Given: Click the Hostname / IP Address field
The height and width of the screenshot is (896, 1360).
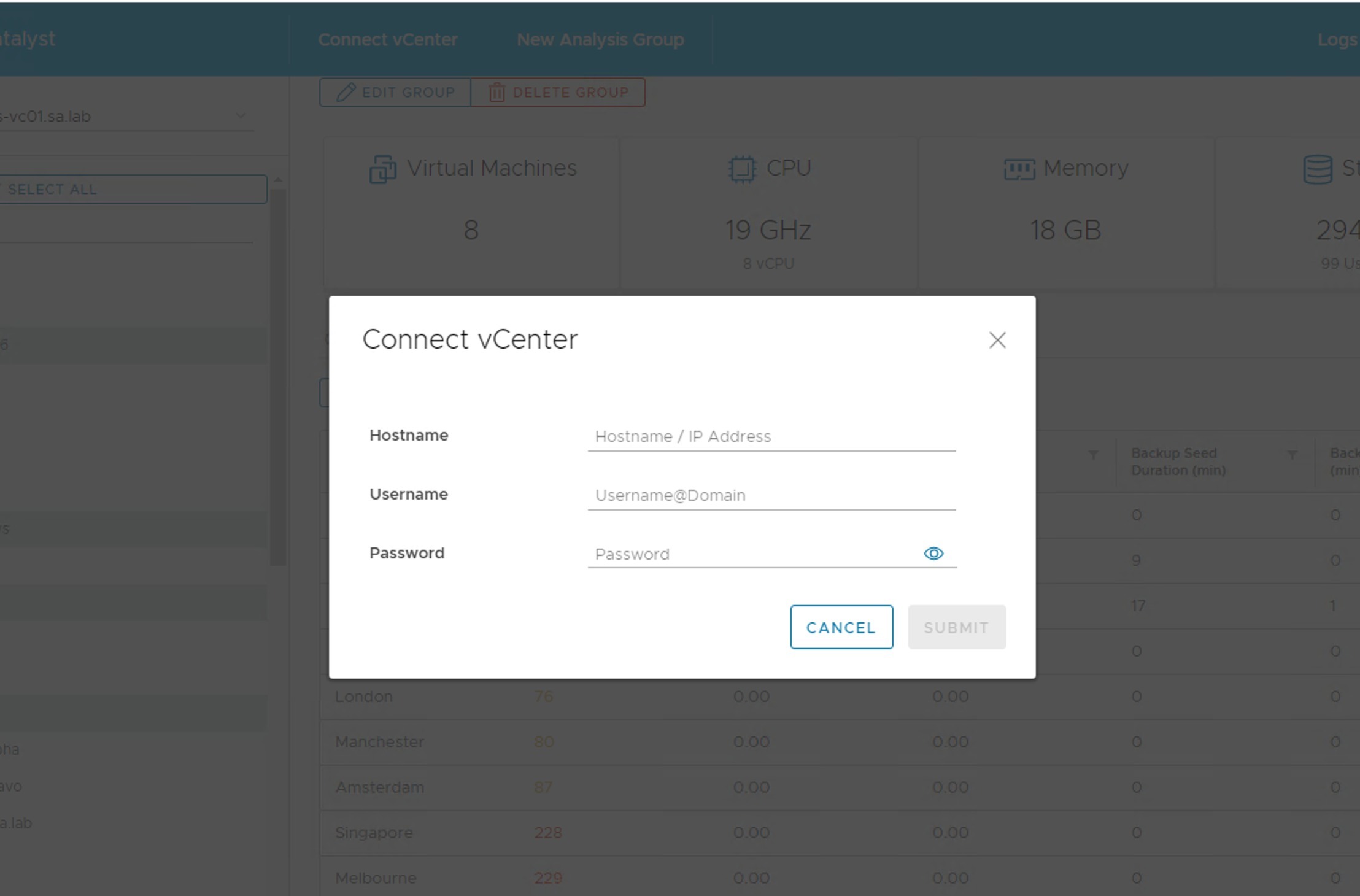Looking at the screenshot, I should click(771, 436).
